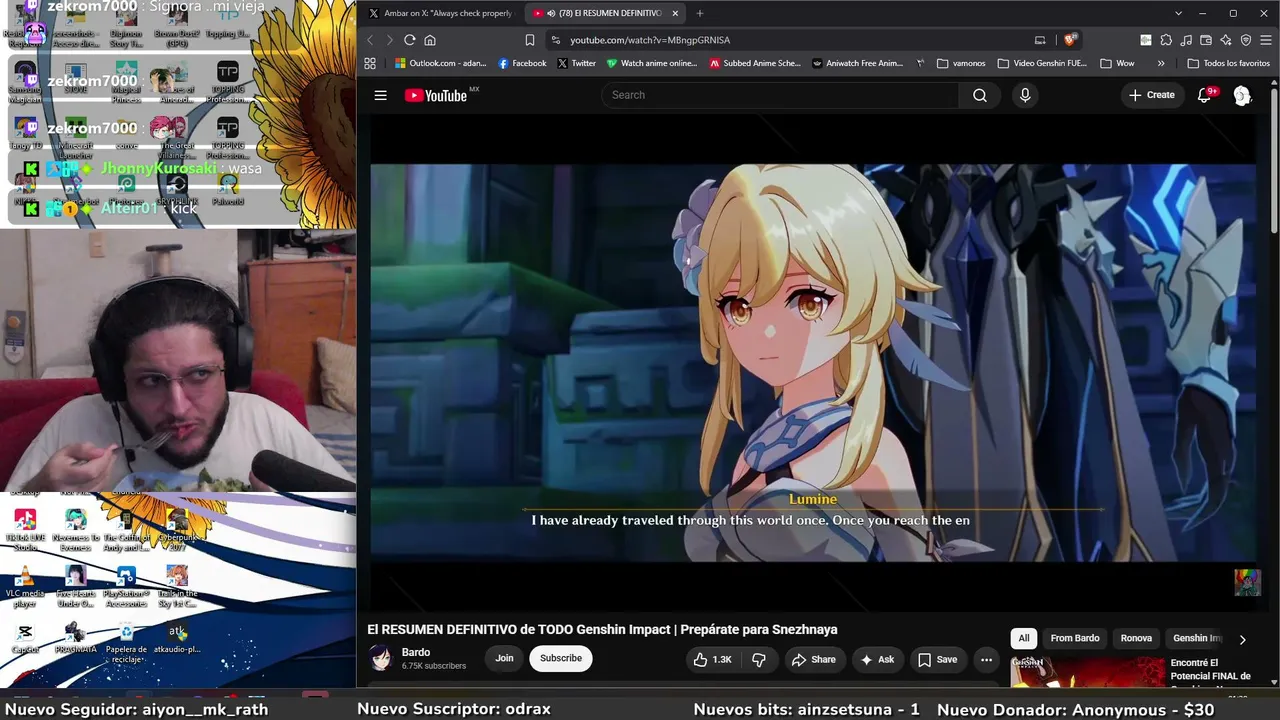Open the Outlook.com bookmark
This screenshot has width=1280, height=720.
440,63
